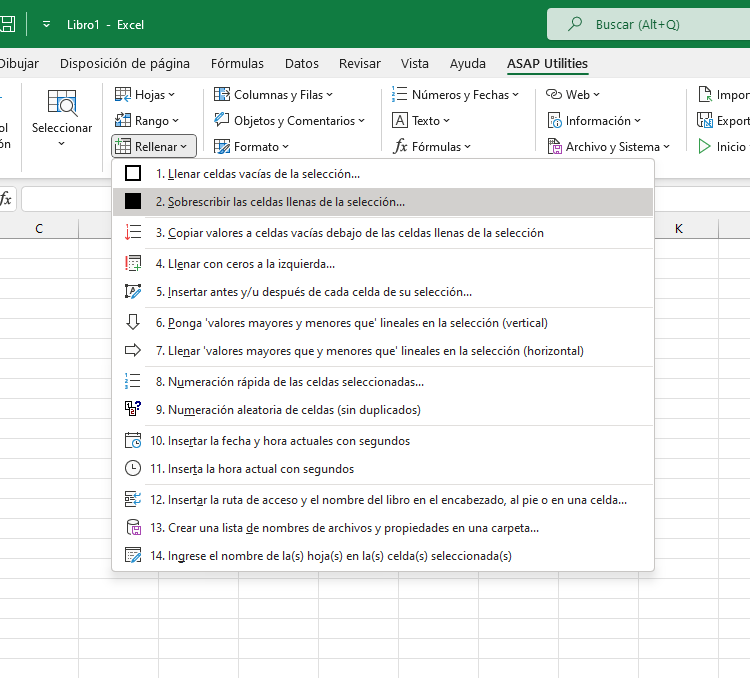
Task: Click the fx insert function icon
Action: click(6, 199)
